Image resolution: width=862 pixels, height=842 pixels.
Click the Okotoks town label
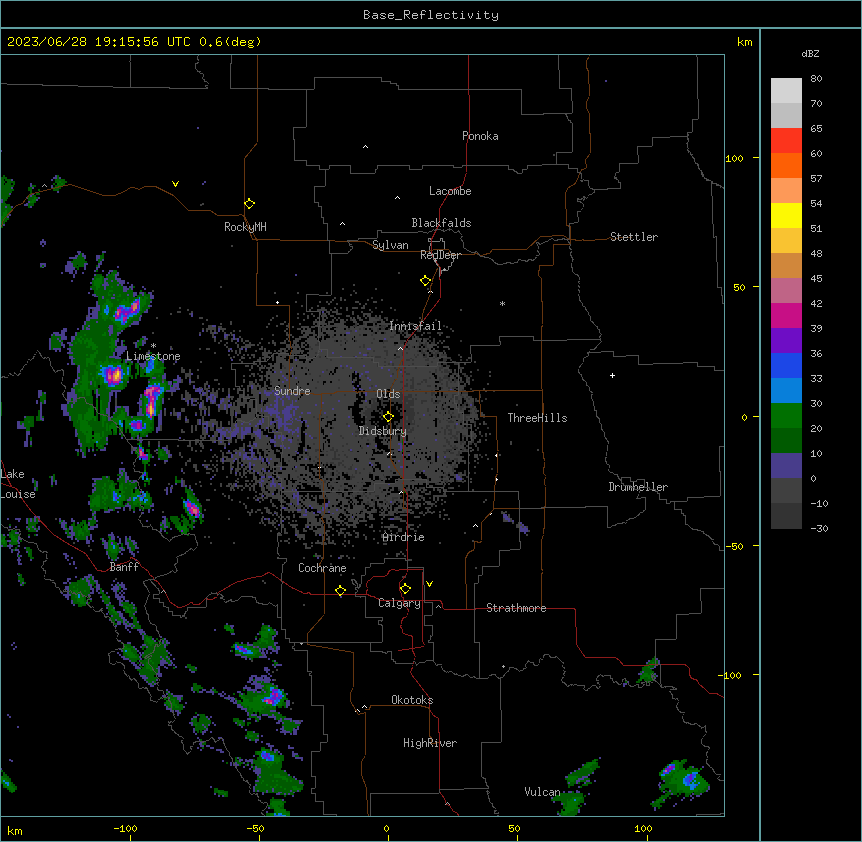coord(412,700)
